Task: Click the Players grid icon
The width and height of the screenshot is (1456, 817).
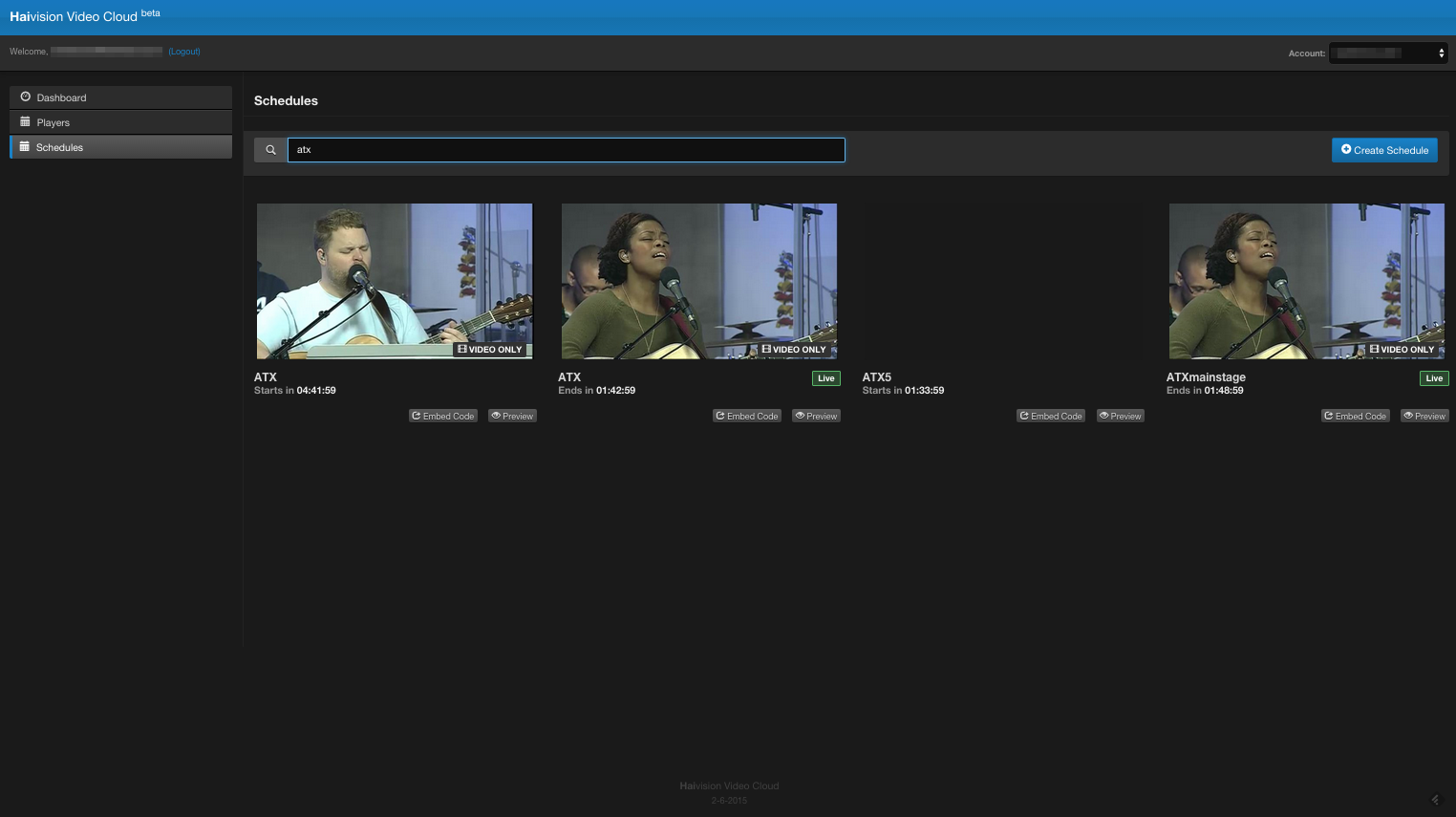Action: coord(26,121)
